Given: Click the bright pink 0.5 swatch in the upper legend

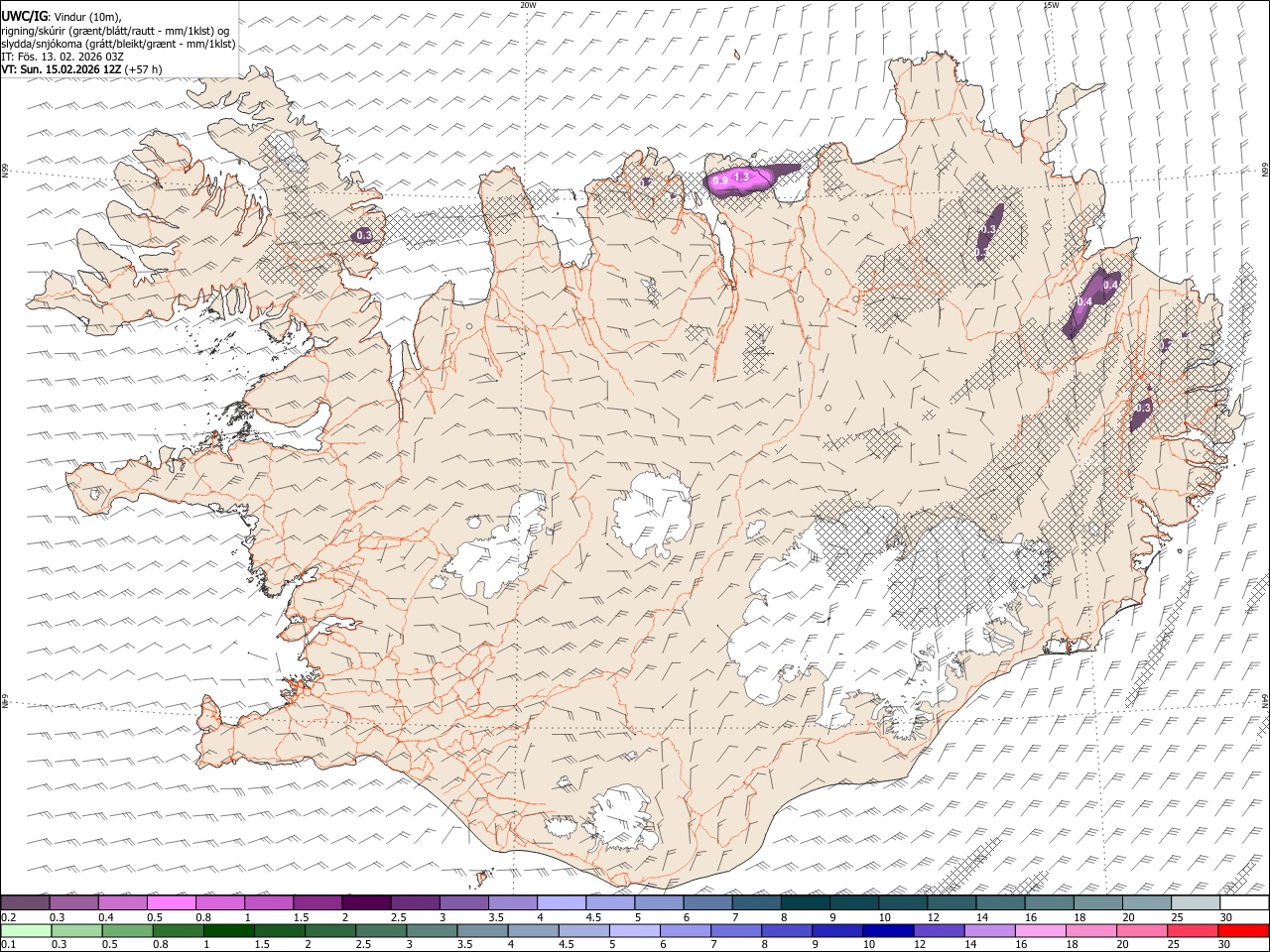Looking at the screenshot, I should tap(171, 902).
